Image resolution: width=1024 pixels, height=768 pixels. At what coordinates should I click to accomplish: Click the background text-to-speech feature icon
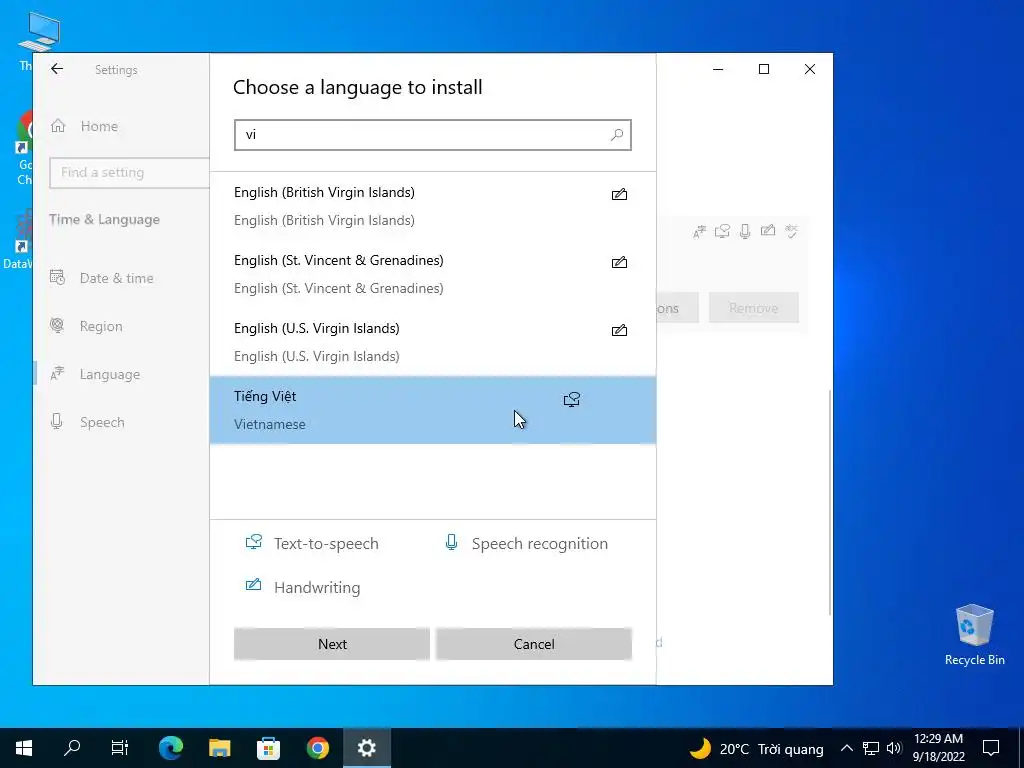[x=722, y=231]
